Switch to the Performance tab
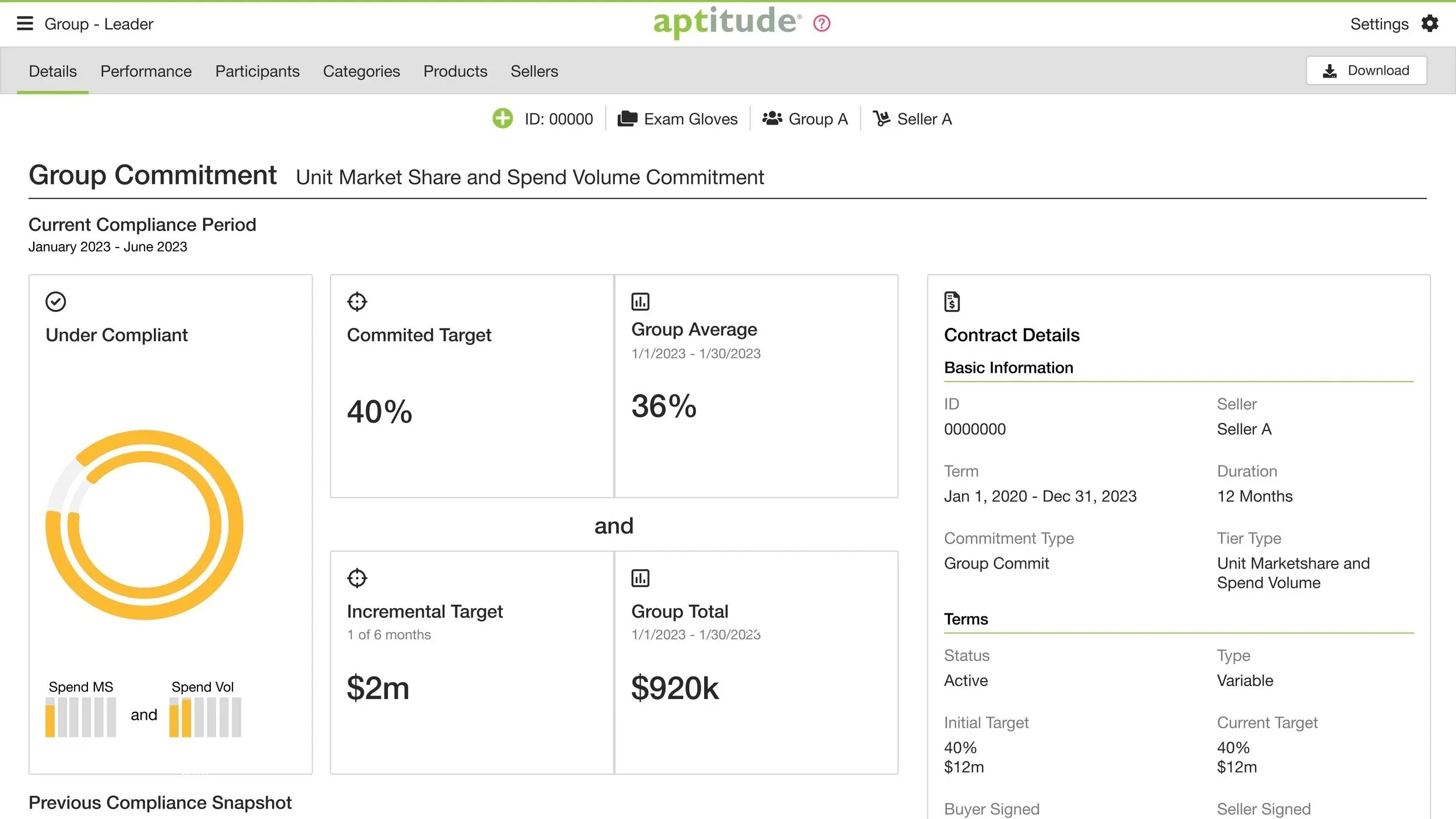The image size is (1456, 819). tap(146, 71)
